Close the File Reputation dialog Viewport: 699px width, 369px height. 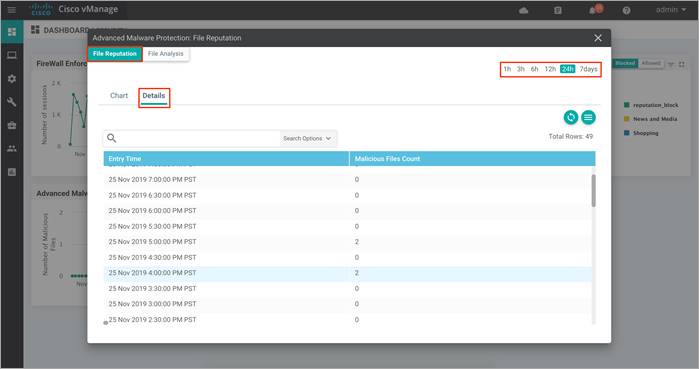(x=598, y=38)
